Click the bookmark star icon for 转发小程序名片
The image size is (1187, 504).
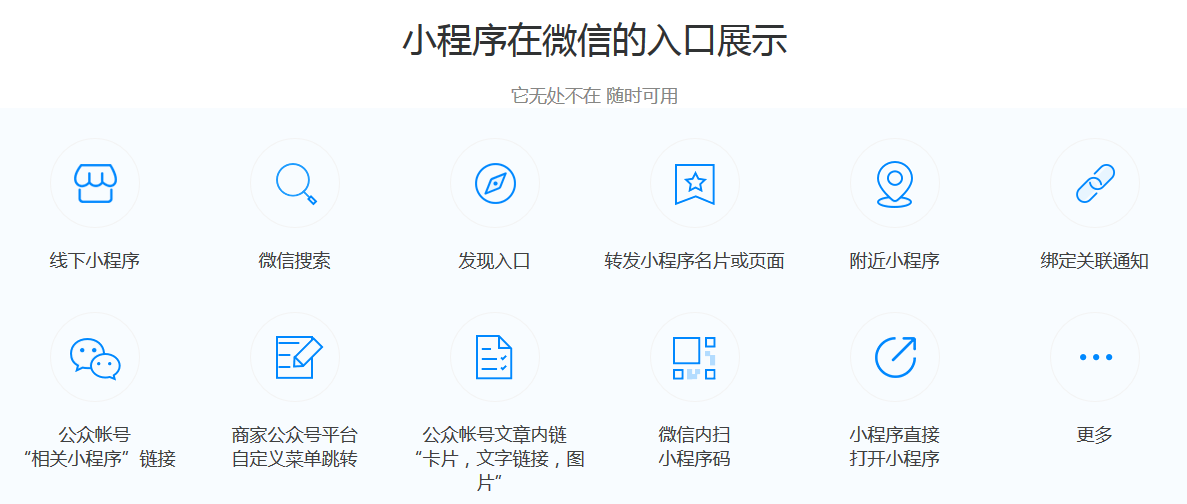coord(695,183)
